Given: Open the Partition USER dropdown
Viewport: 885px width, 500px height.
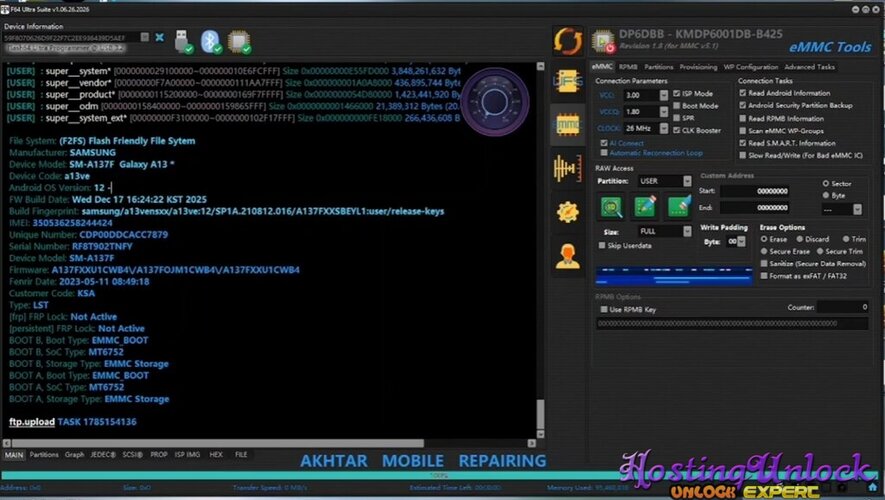Looking at the screenshot, I should pos(687,181).
